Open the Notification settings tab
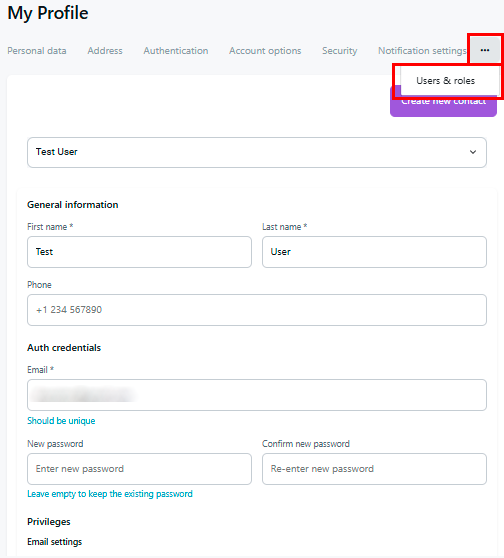Image resolution: width=504 pixels, height=558 pixels. click(422, 51)
